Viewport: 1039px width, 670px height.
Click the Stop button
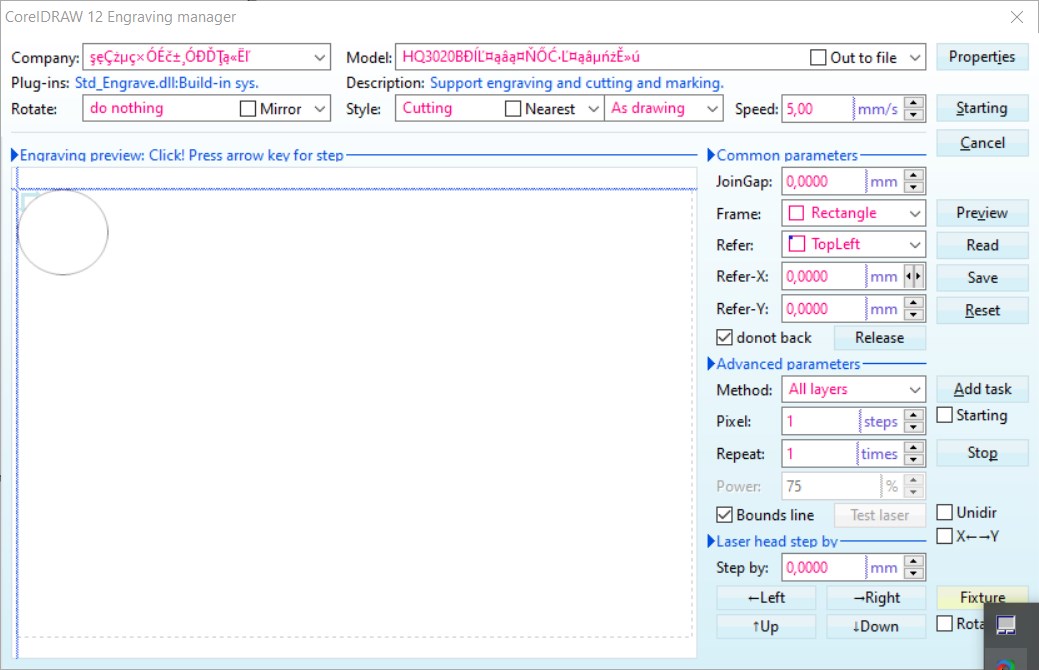coord(981,453)
